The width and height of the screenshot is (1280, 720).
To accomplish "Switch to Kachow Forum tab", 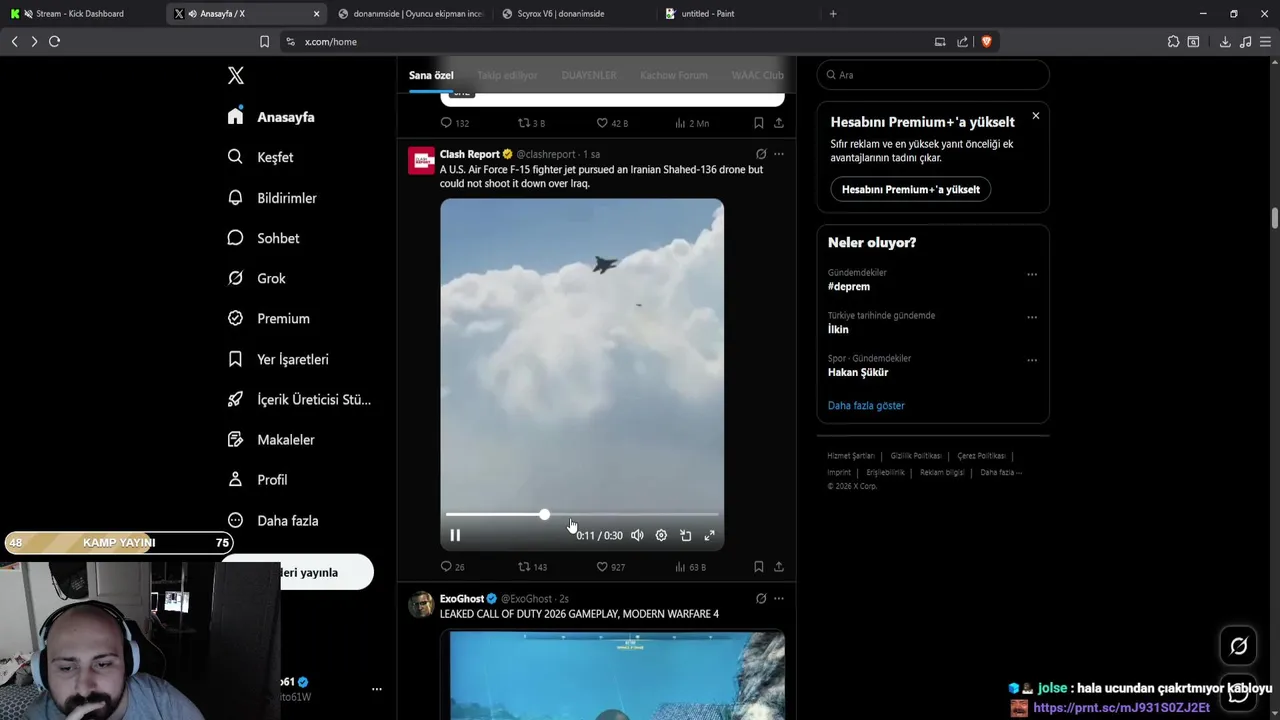I will (674, 75).
